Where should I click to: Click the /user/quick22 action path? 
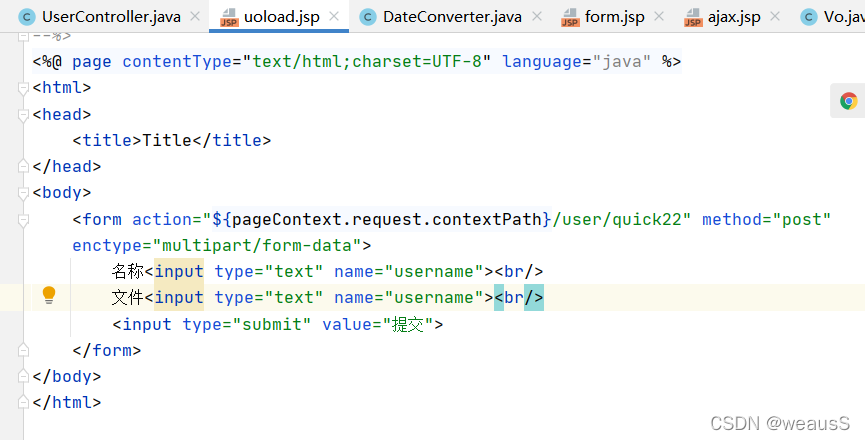[617, 219]
